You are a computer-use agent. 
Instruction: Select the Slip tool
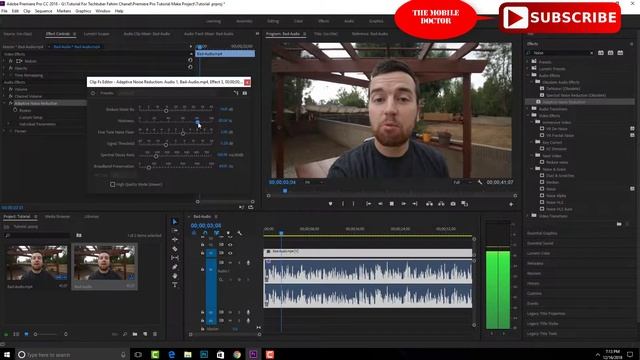tap(175, 258)
